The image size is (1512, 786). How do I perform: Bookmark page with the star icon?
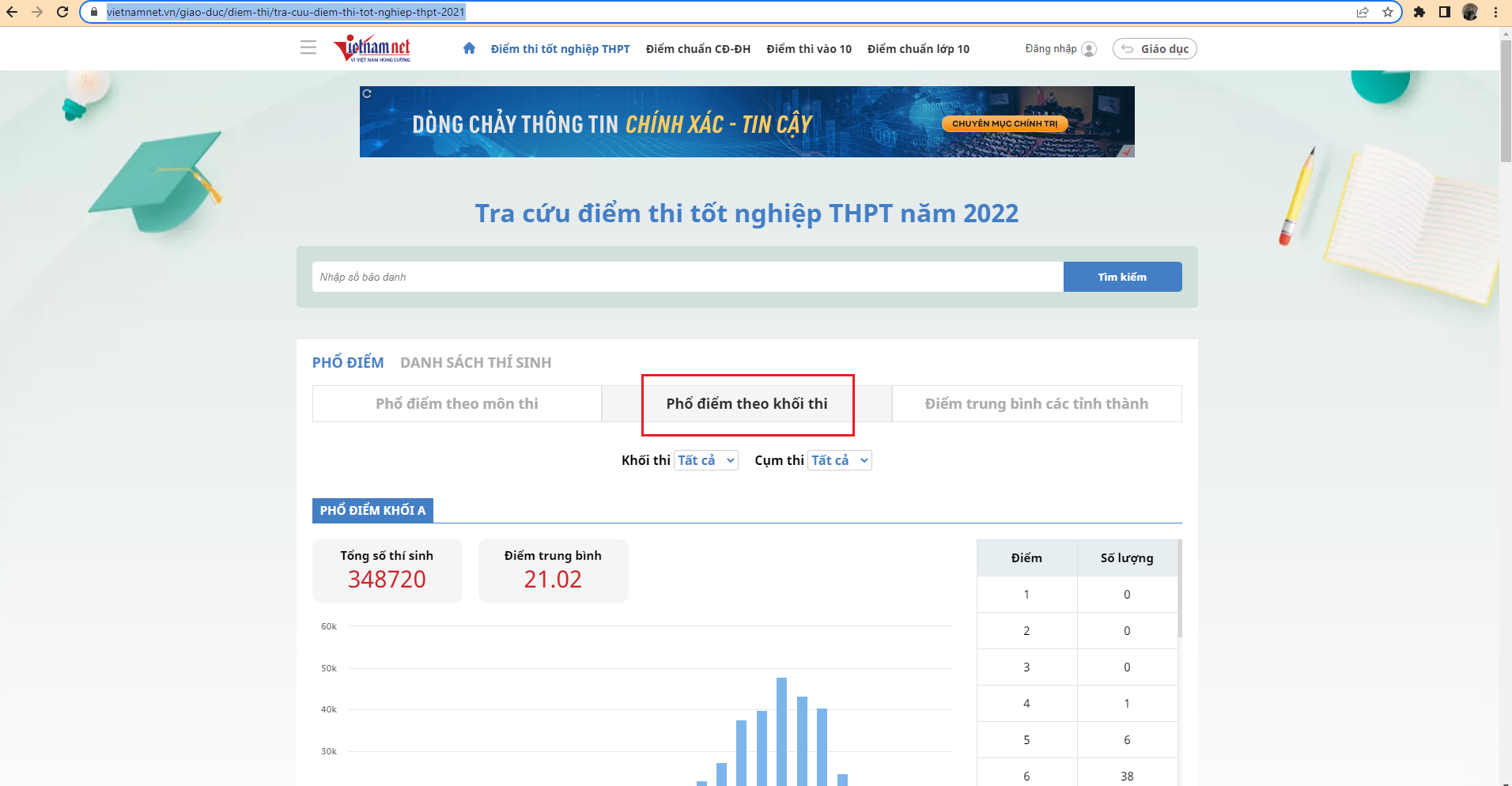(x=1387, y=12)
